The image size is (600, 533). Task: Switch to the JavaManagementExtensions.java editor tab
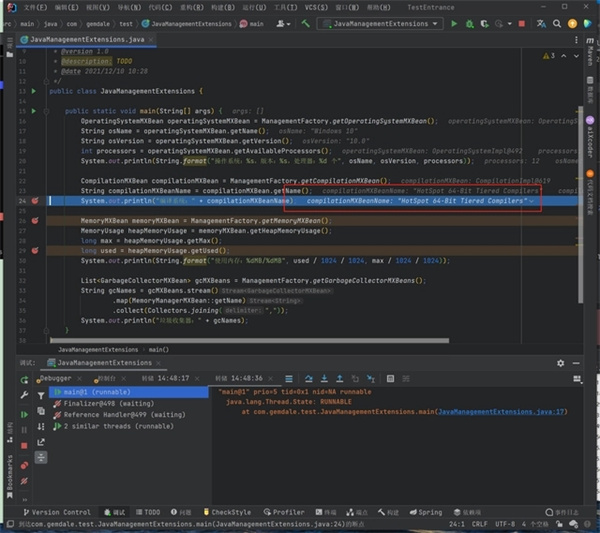click(x=87, y=39)
